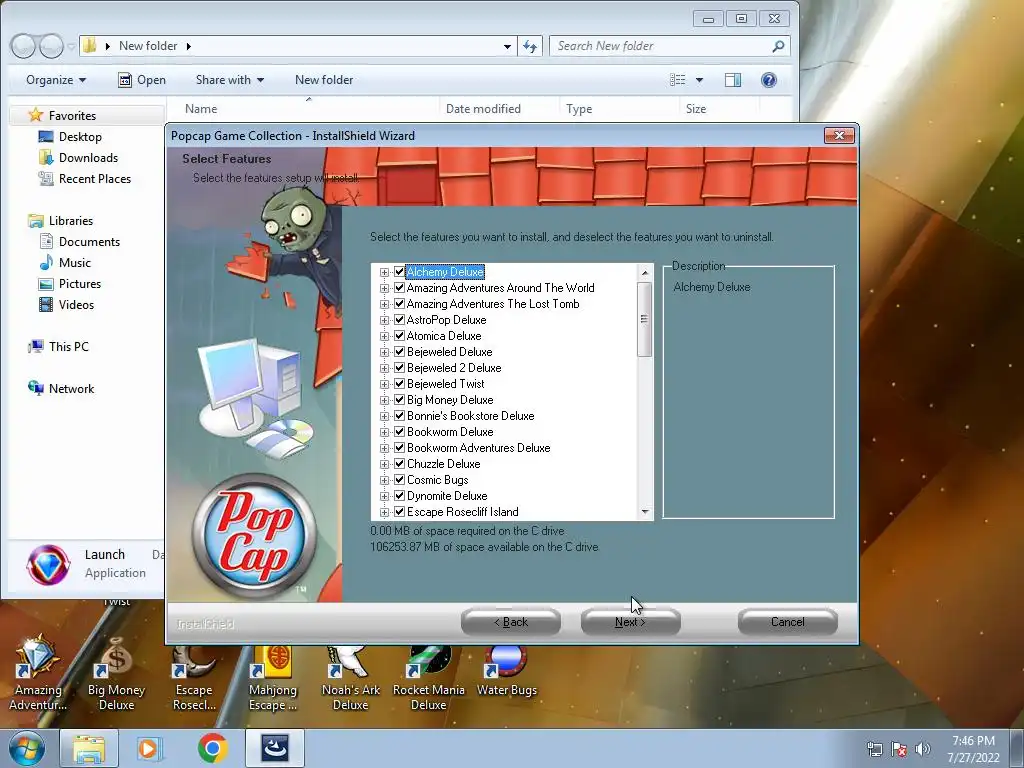Open the address bar history dropdown arrow

click(507, 46)
